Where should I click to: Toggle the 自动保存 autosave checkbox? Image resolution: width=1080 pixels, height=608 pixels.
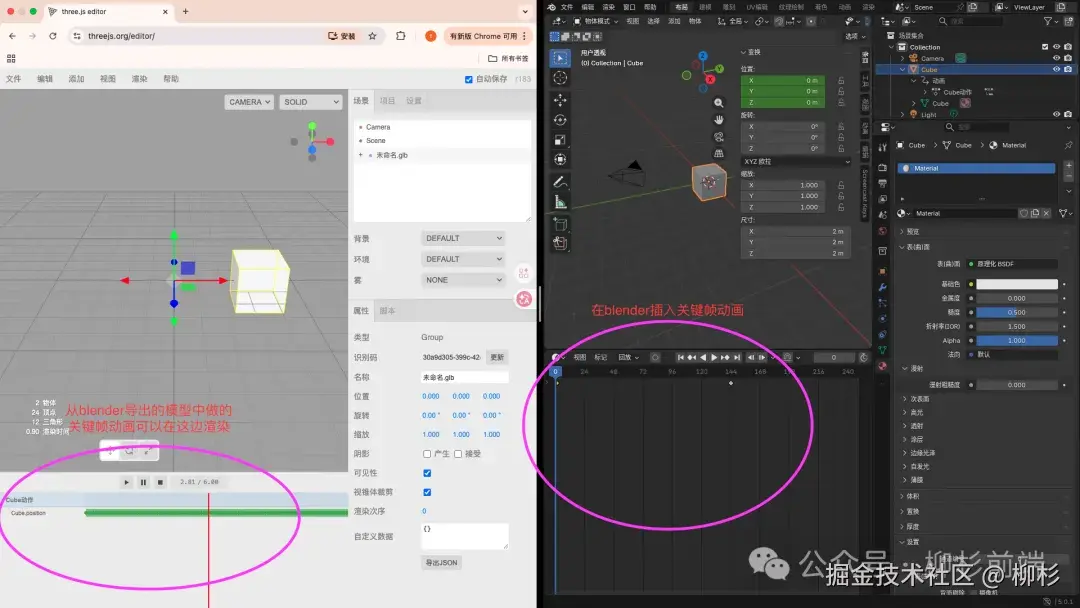point(469,79)
